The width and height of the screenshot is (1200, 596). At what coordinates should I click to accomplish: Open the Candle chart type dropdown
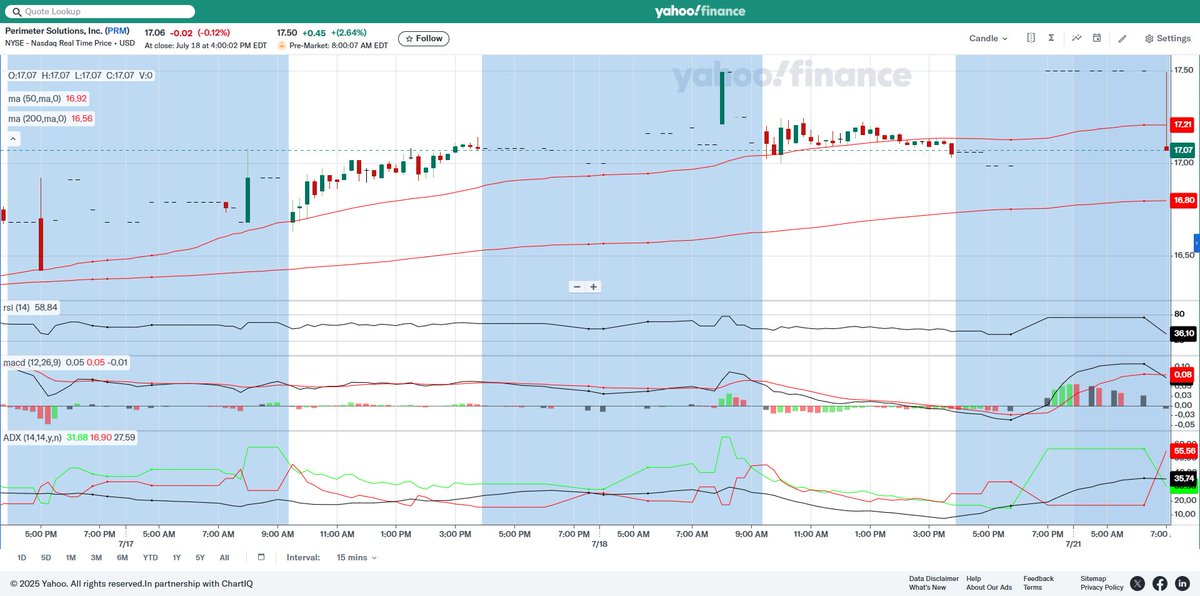(988, 38)
